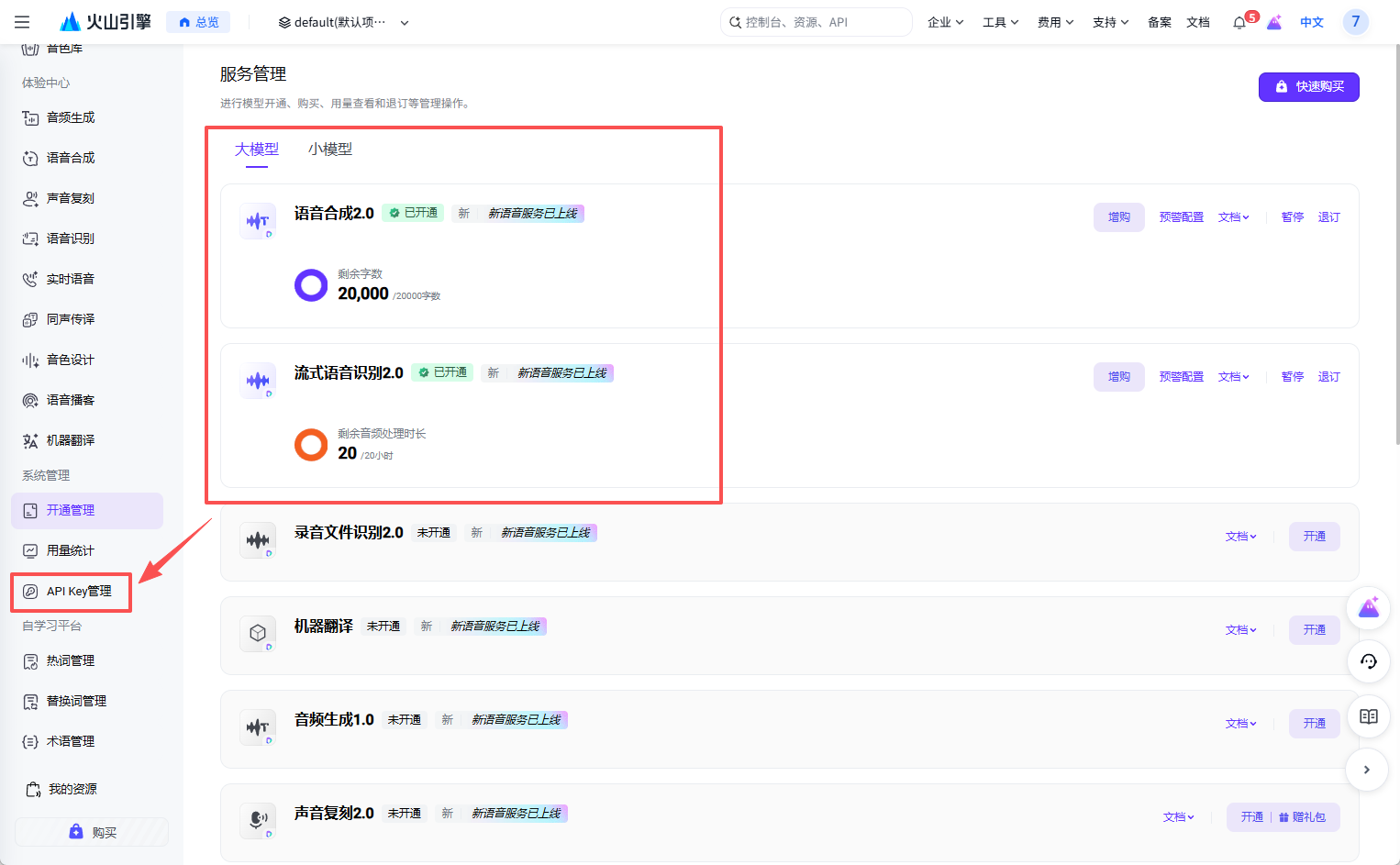Click 暂停 for 语音合成2.0
This screenshot has width=1400, height=865.
coord(1293,217)
